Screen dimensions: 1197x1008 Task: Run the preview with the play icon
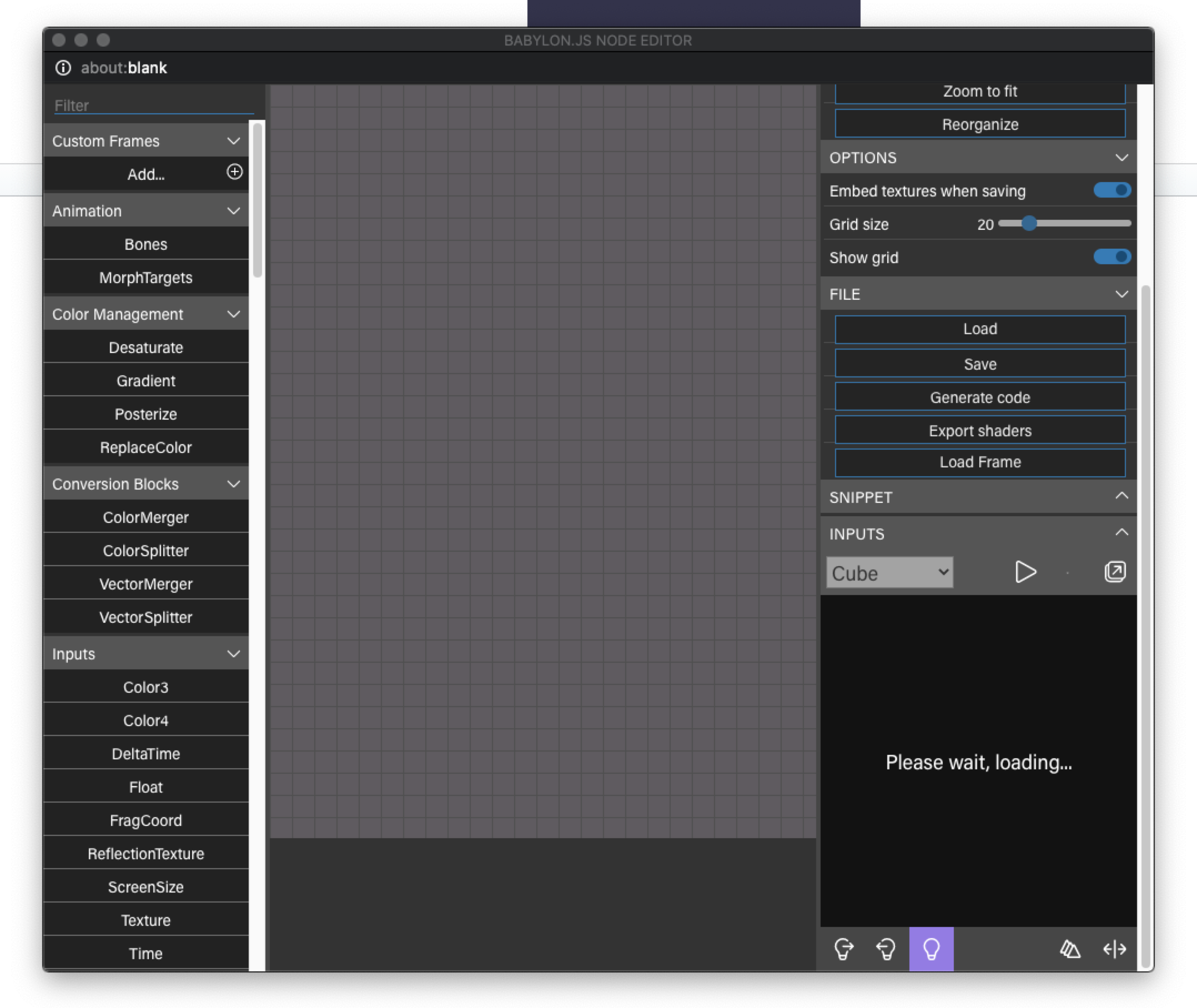tap(1025, 572)
